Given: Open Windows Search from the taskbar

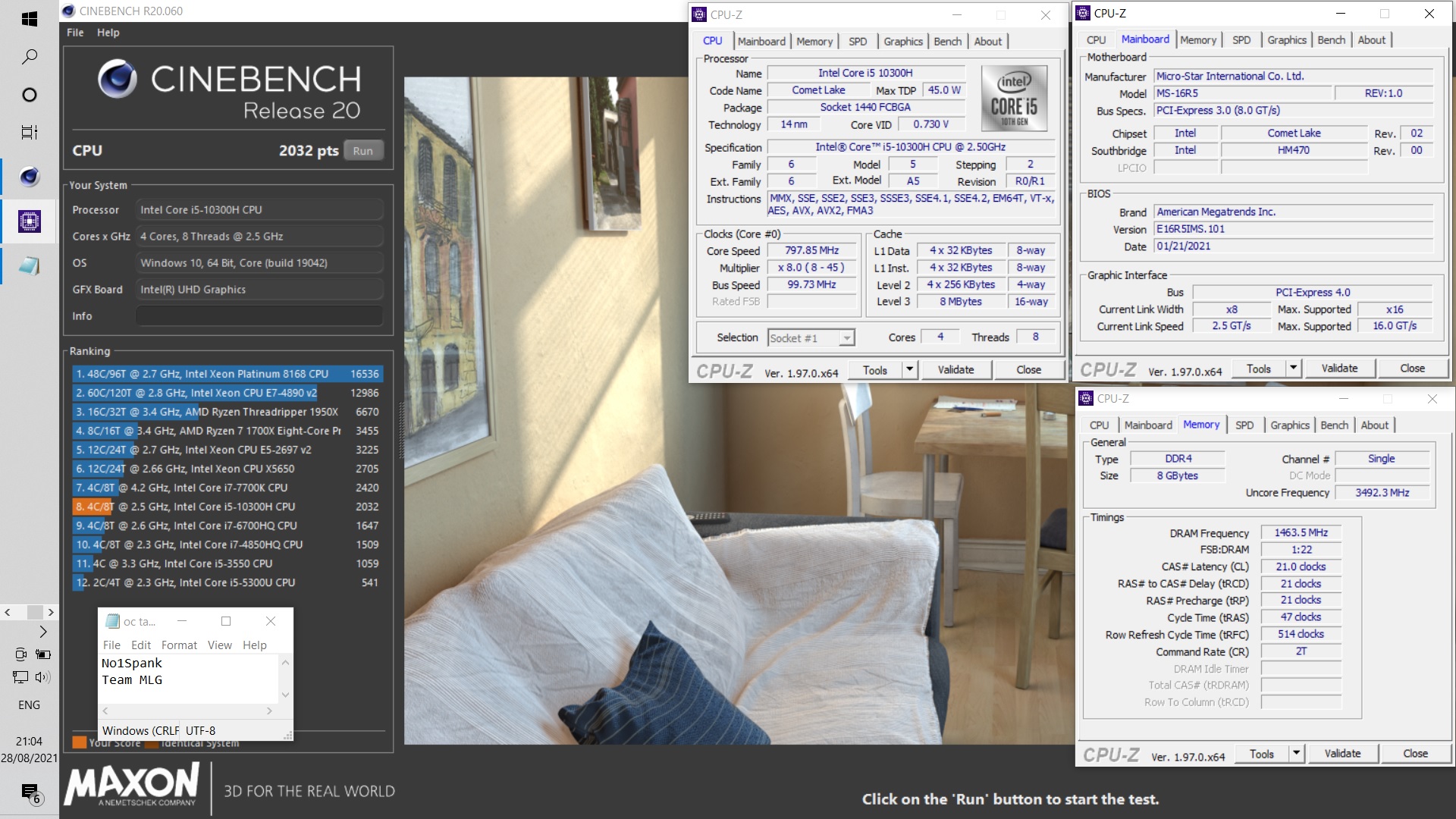Looking at the screenshot, I should (29, 57).
